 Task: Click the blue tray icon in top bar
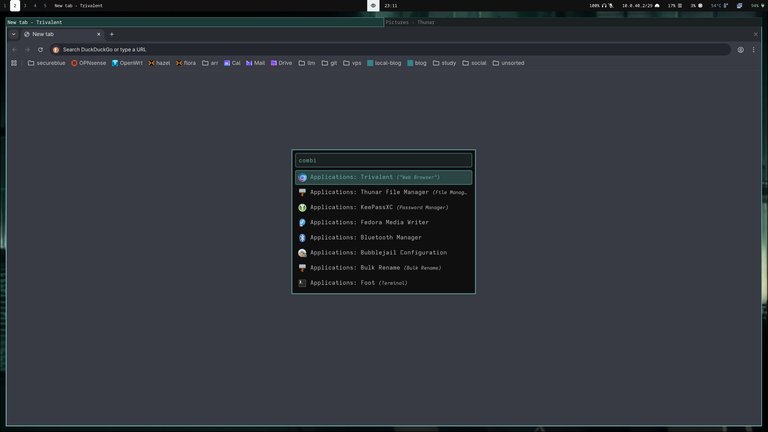click(740, 6)
